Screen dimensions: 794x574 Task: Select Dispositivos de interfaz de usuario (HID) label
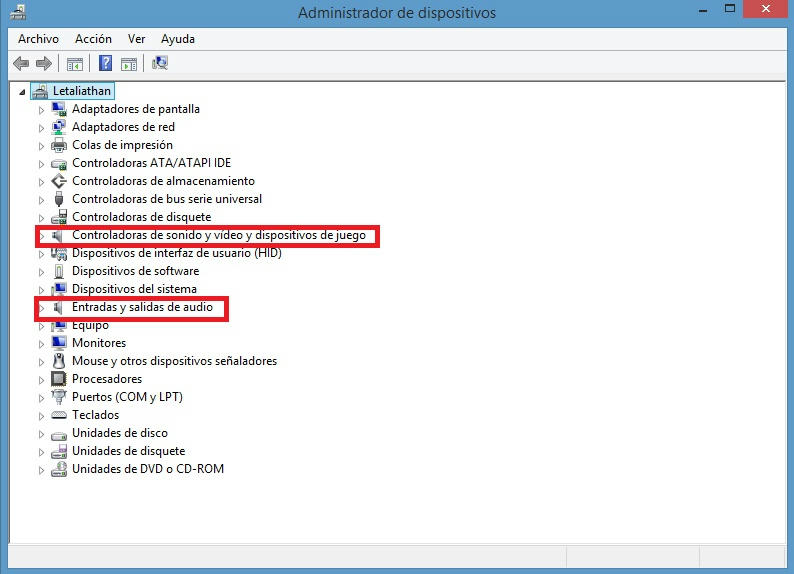point(177,253)
